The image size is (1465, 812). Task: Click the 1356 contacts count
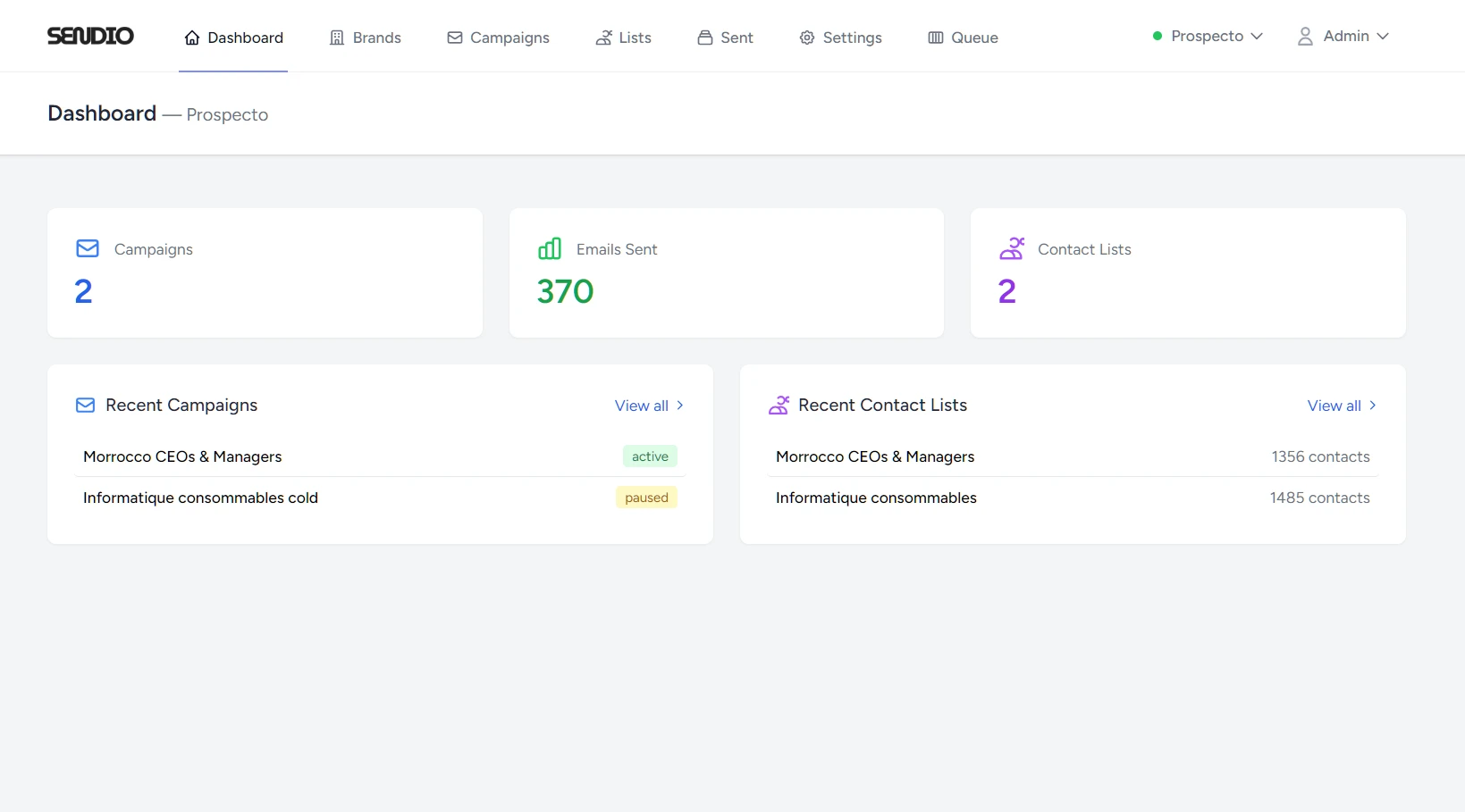[1320, 456]
